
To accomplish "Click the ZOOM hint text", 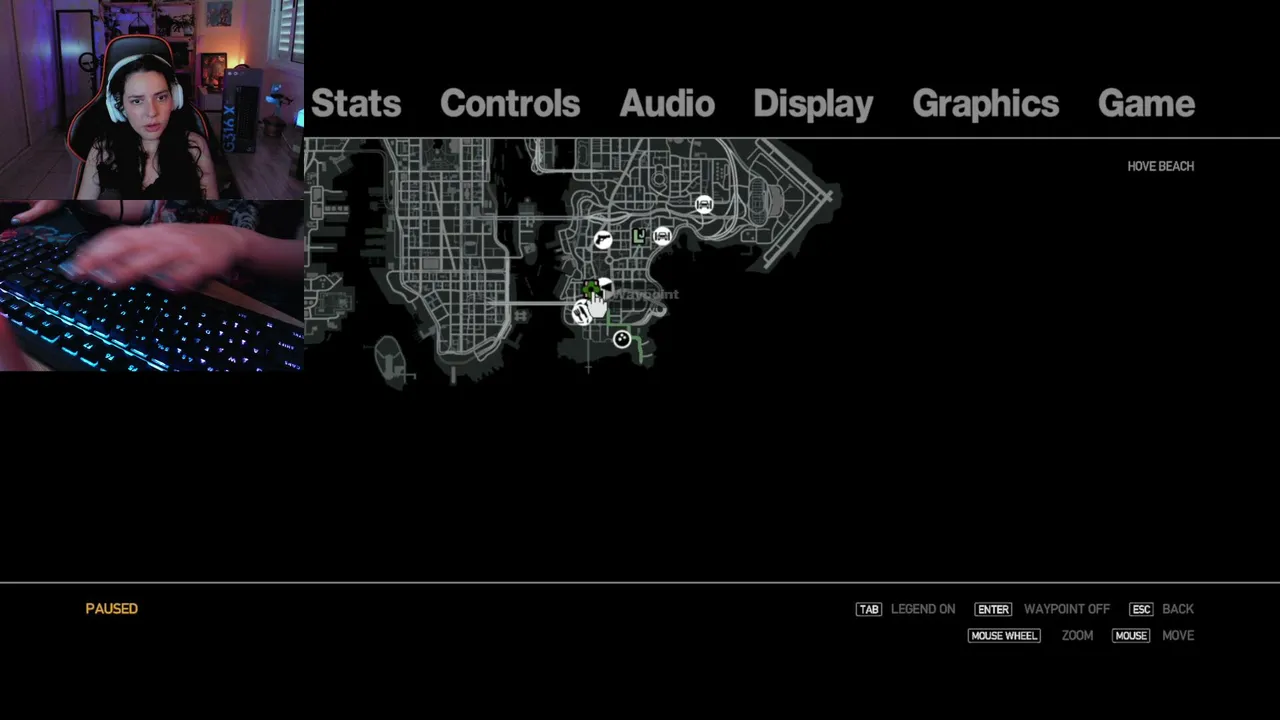I will tap(1077, 635).
